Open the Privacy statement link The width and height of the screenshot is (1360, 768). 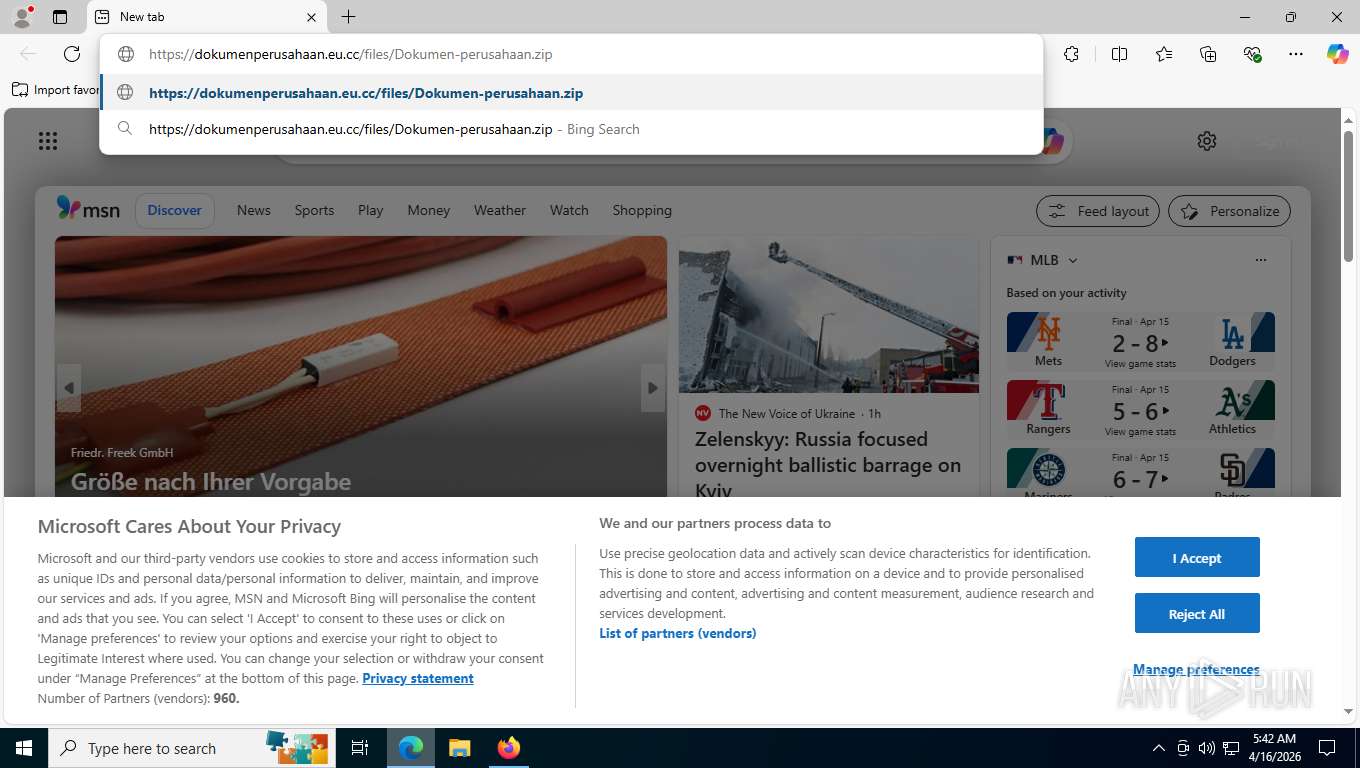click(x=418, y=678)
